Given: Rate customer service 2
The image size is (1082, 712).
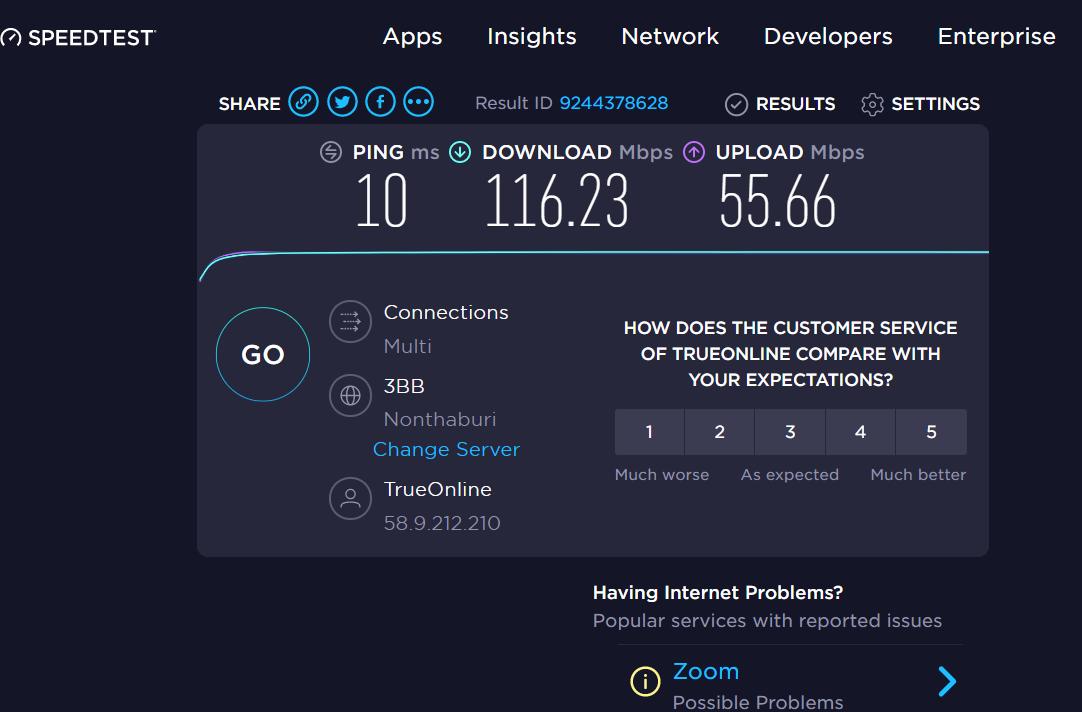Looking at the screenshot, I should (720, 432).
